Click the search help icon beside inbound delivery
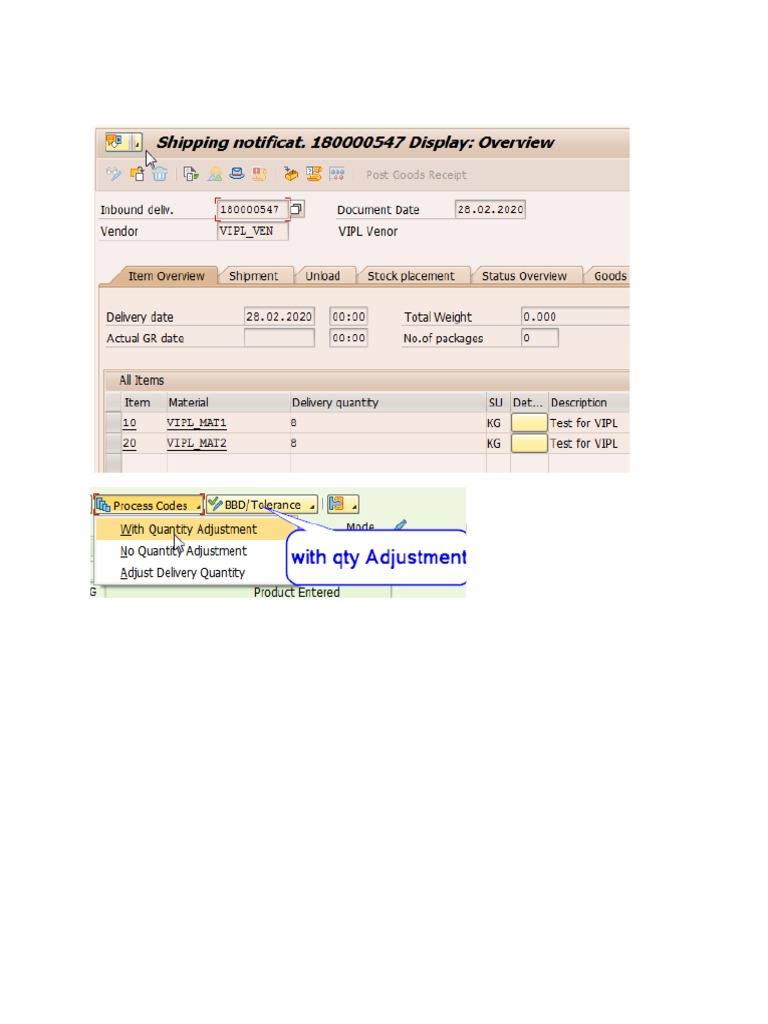This screenshot has height=1024, width=768. tap(296, 209)
